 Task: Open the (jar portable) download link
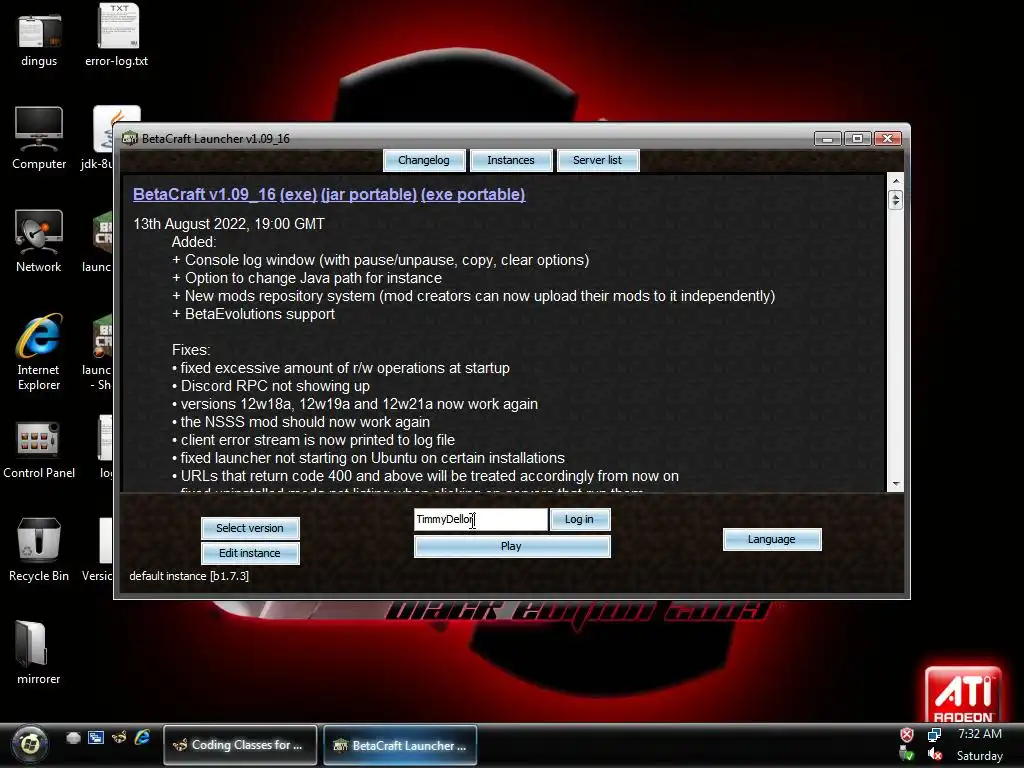point(369,195)
